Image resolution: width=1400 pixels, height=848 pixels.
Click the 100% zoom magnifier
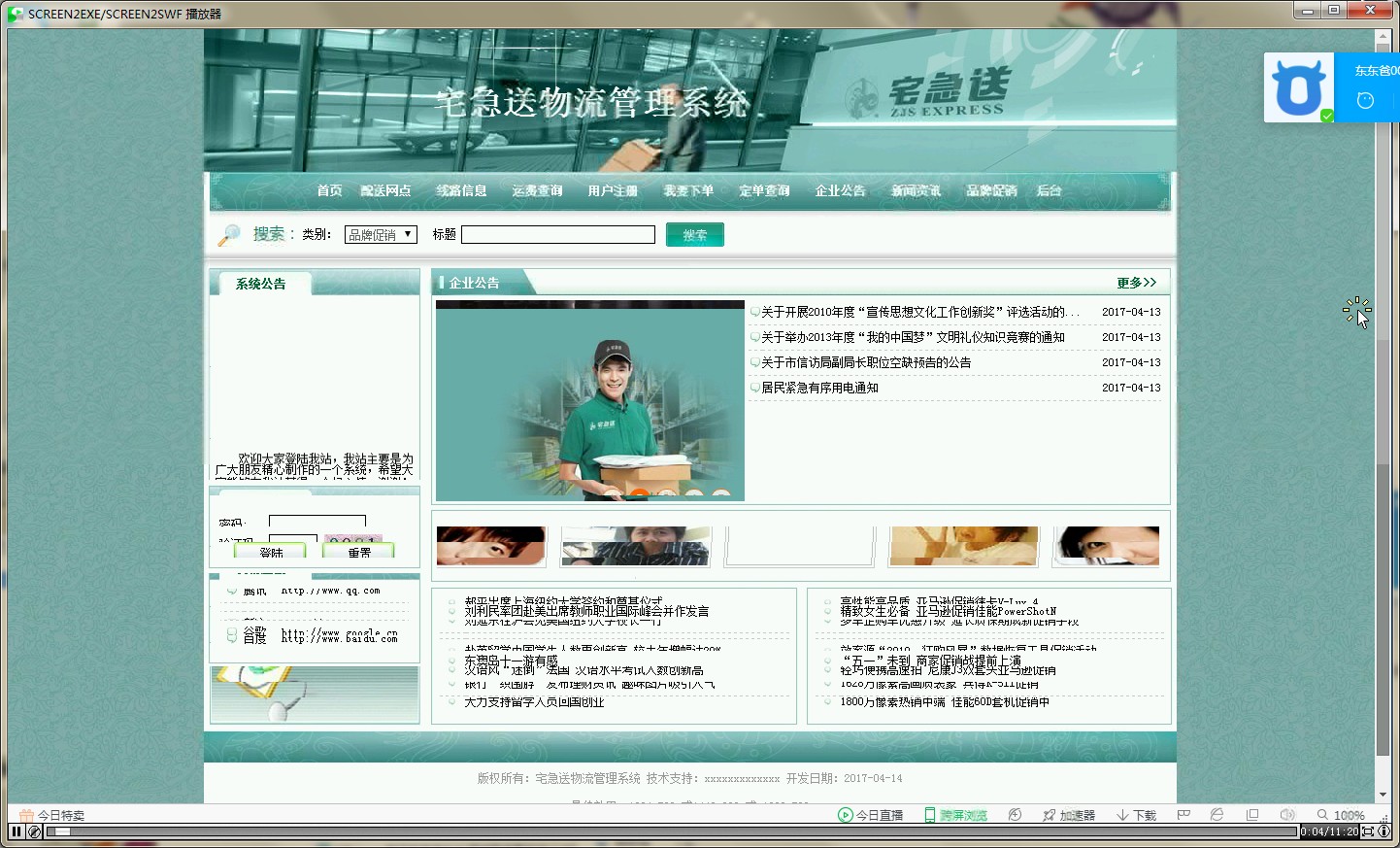(1322, 815)
